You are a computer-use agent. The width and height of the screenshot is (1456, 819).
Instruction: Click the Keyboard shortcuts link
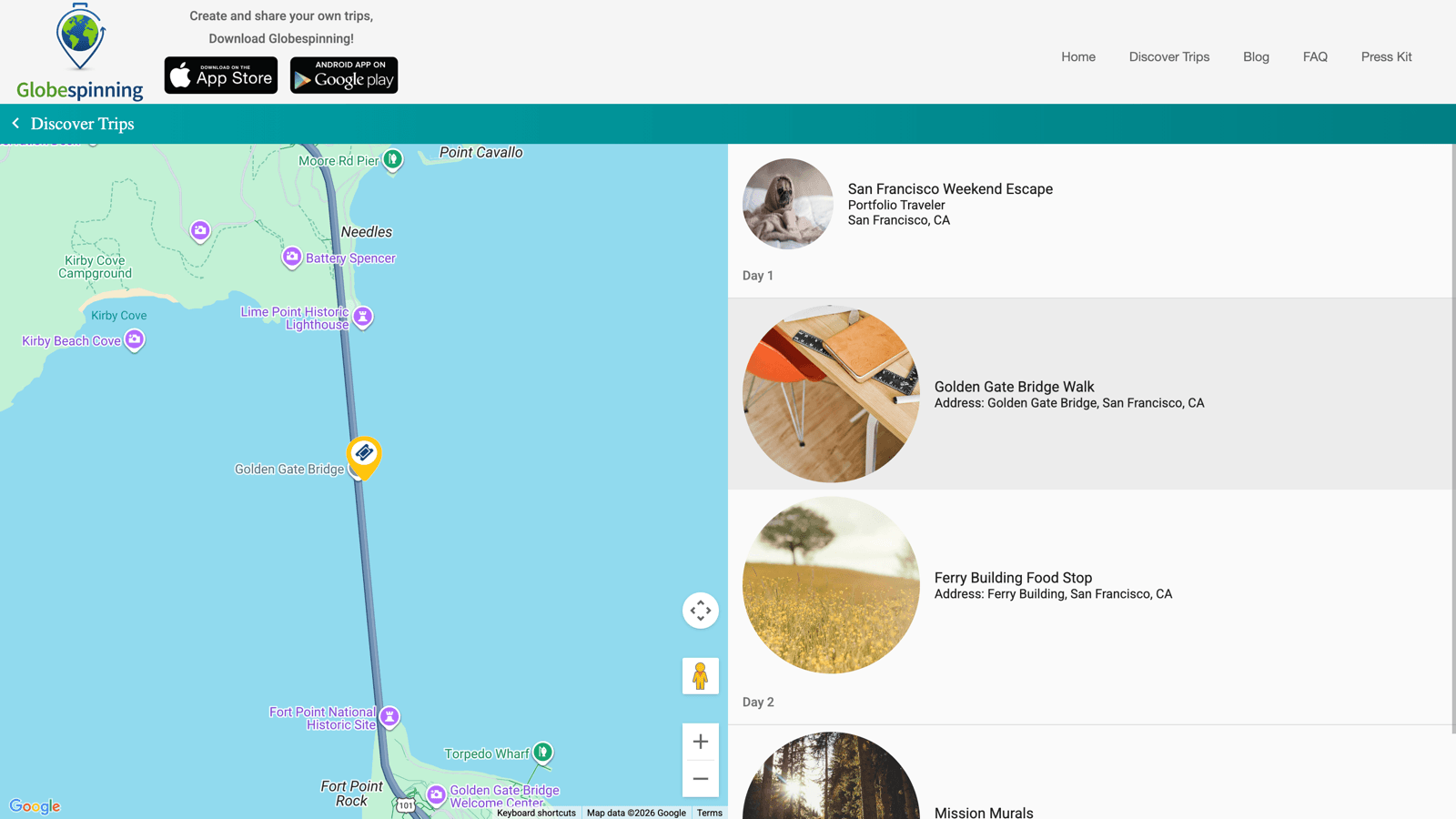(535, 813)
